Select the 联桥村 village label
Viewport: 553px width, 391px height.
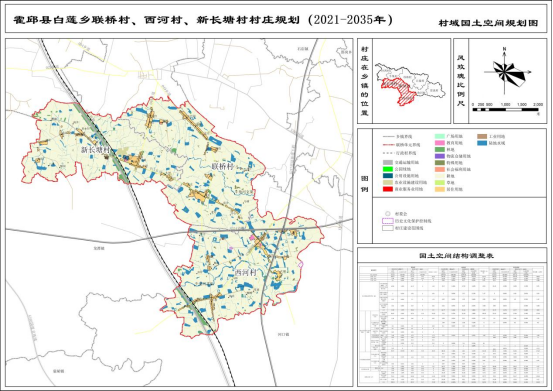point(223,166)
